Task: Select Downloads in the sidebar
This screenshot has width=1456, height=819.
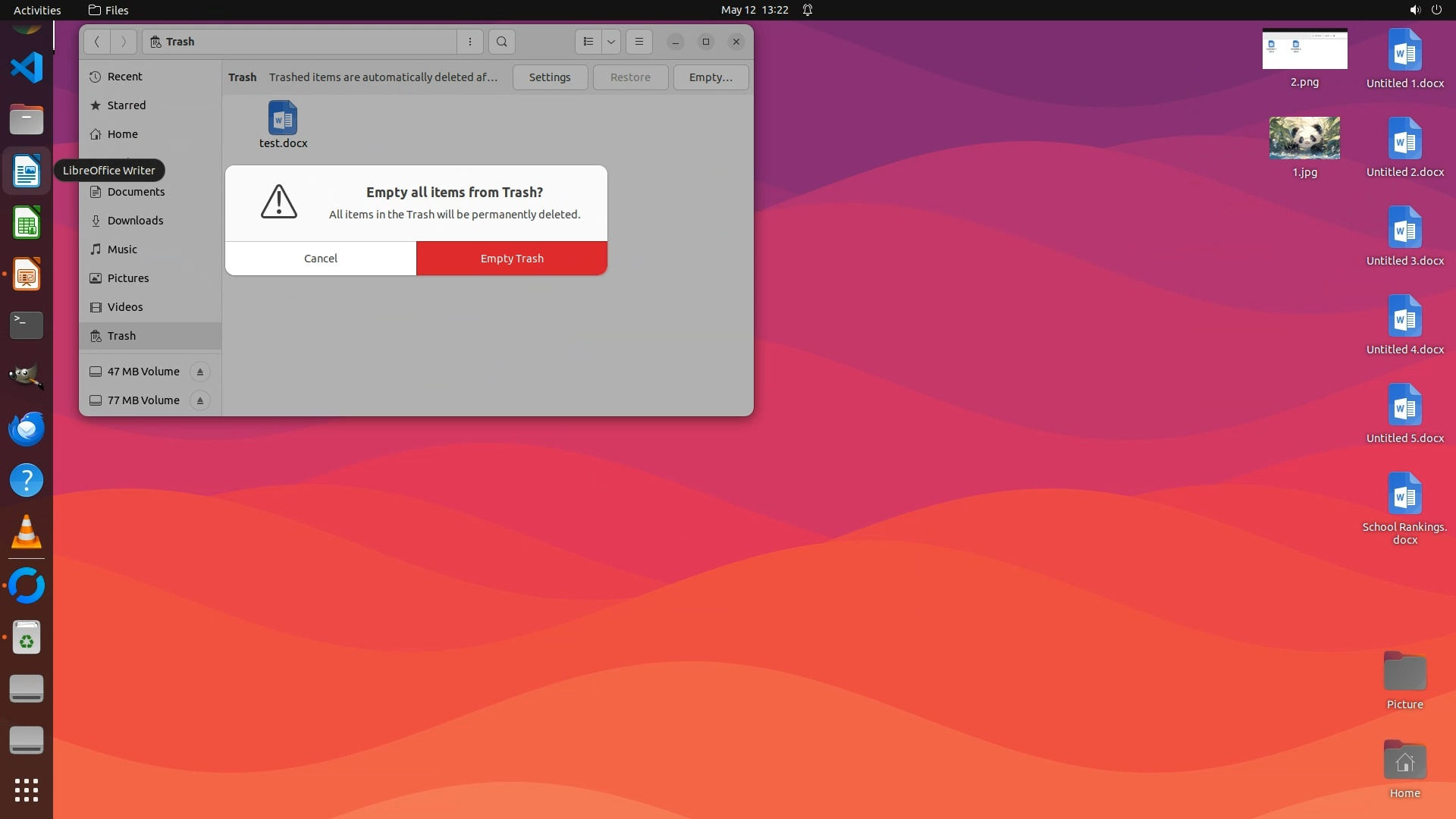Action: click(x=135, y=221)
